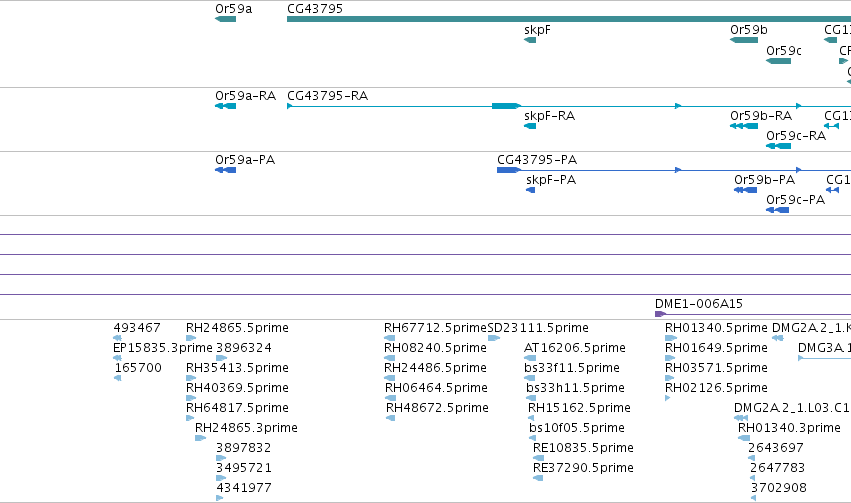Select the bs33h11.5prime EST label

(x=575, y=388)
